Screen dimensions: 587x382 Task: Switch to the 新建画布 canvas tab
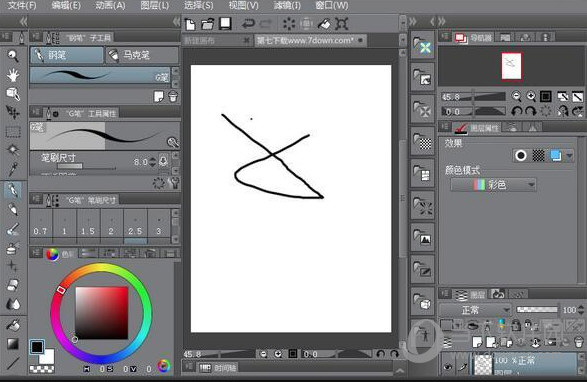[217, 40]
